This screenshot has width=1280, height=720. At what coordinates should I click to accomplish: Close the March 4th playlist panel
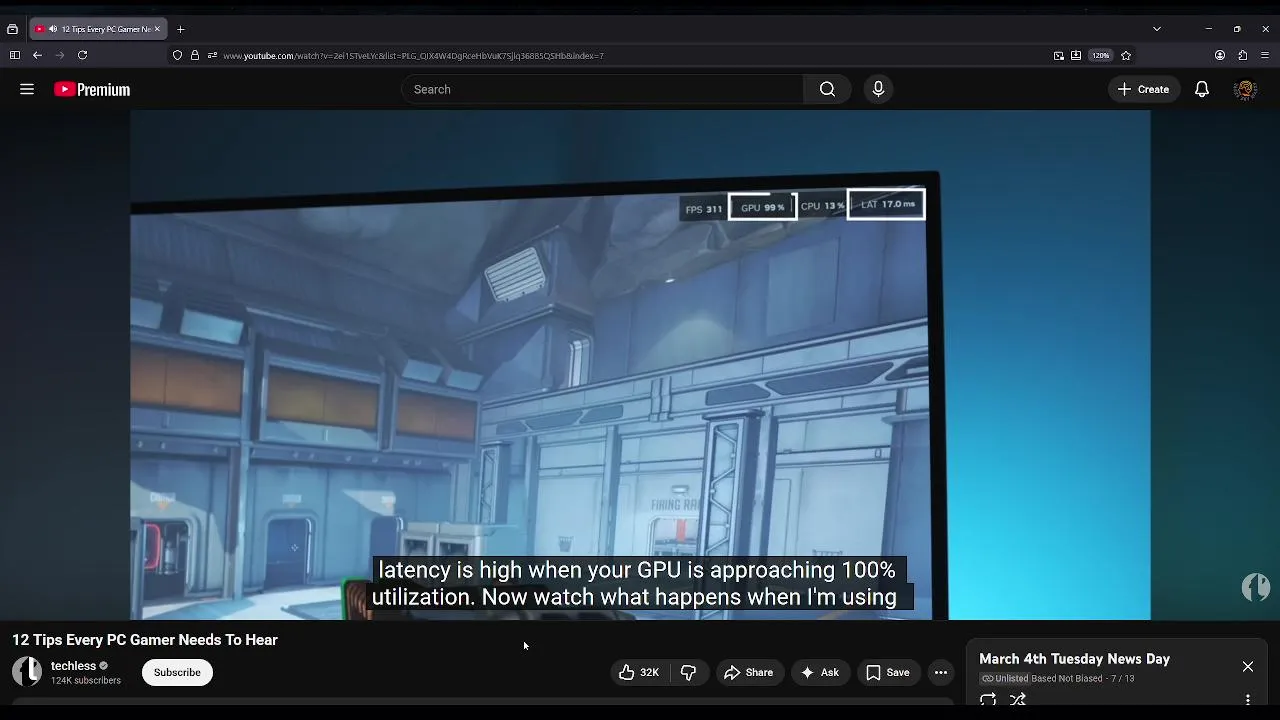coord(1247,666)
